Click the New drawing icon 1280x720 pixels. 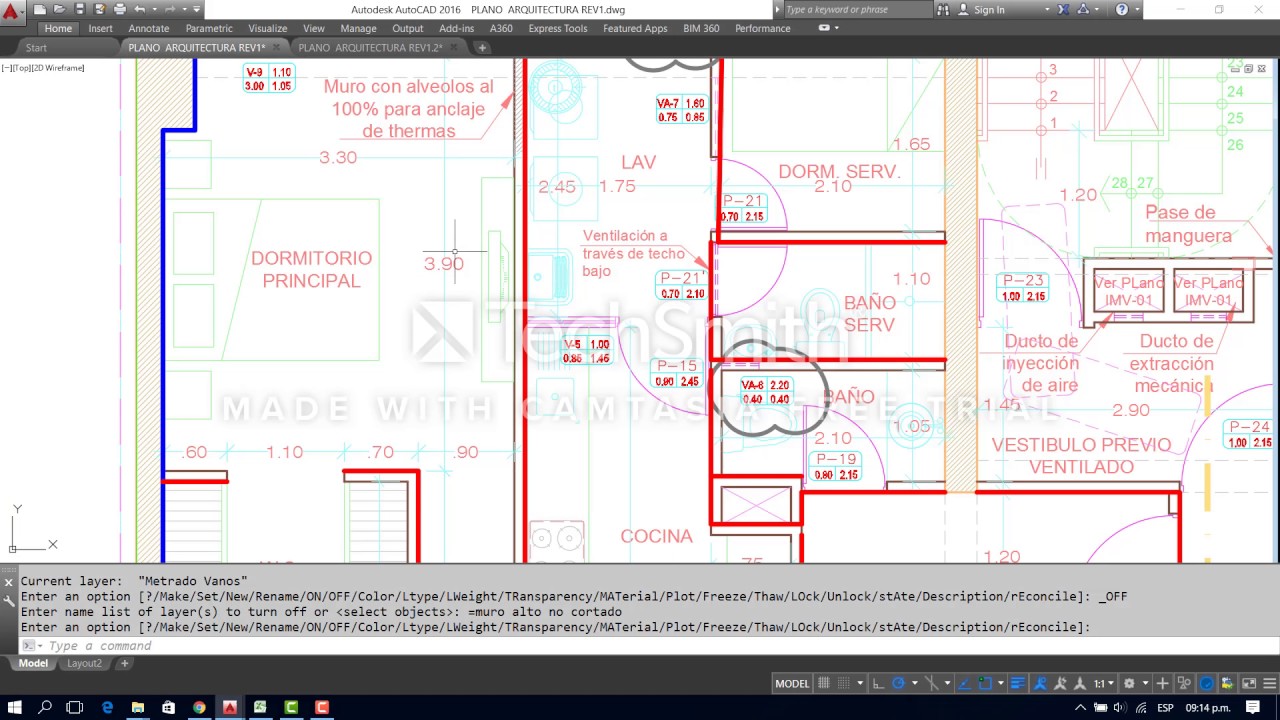coord(40,9)
